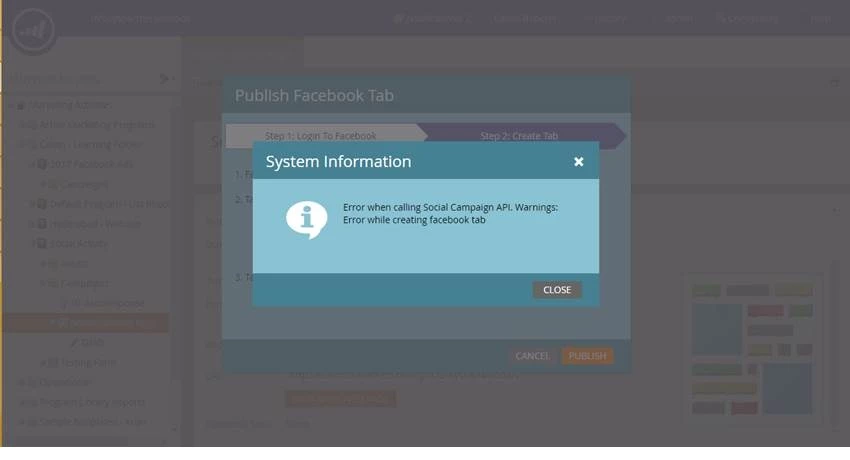The height and width of the screenshot is (460, 850).
Task: Open Admin in top navigation bar
Action: 678,19
